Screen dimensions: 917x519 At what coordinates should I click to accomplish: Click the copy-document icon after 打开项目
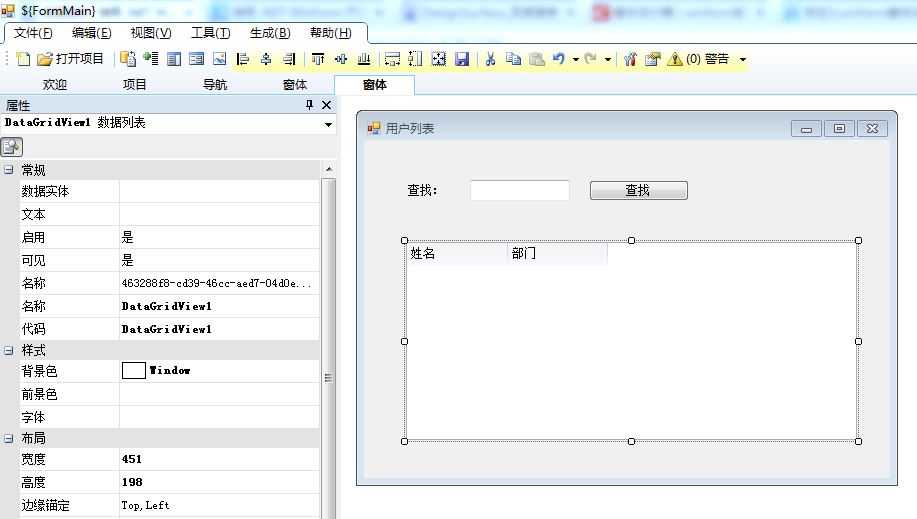click(x=127, y=59)
